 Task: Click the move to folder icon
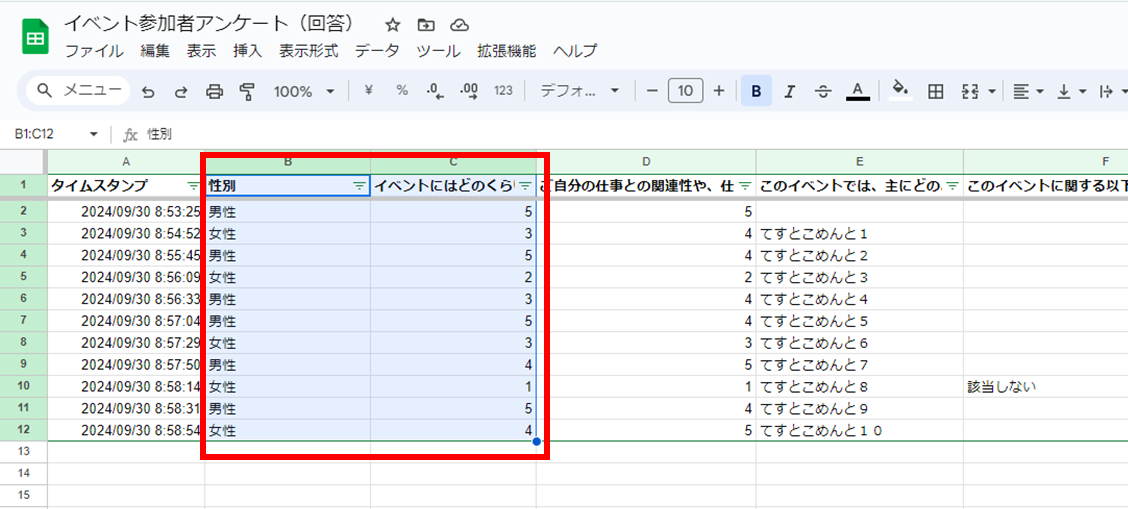coord(426,25)
